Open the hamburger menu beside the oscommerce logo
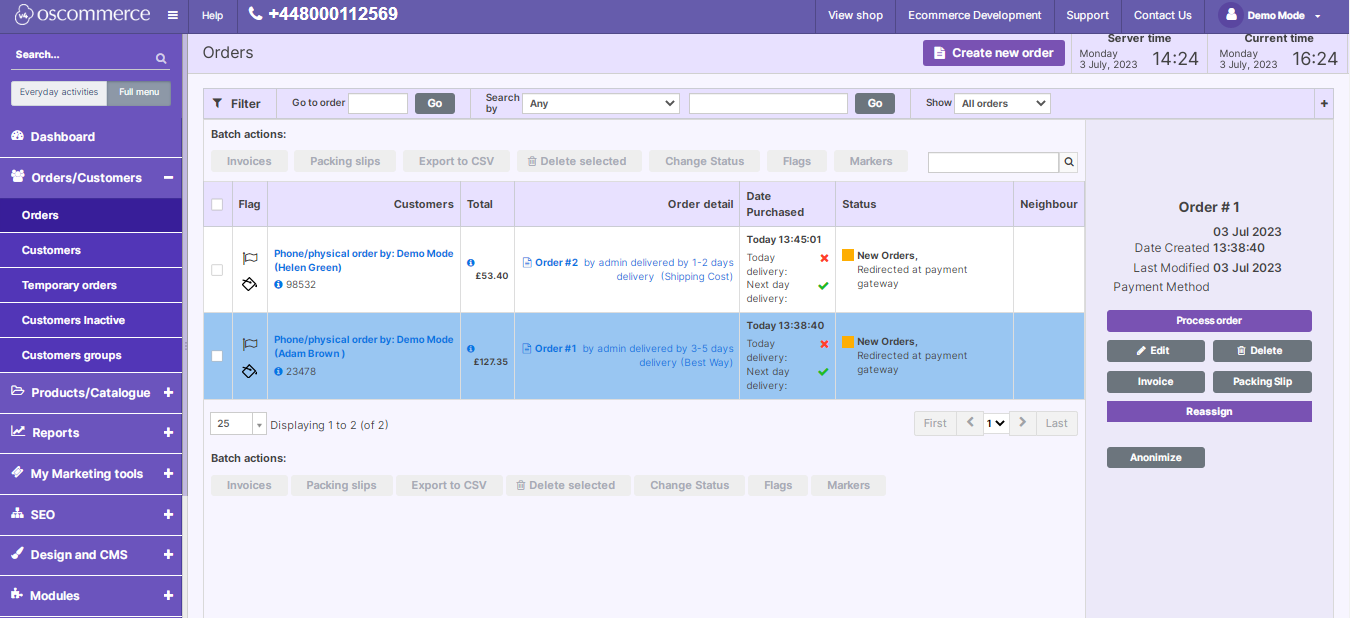Image resolution: width=1350 pixels, height=618 pixels. [172, 15]
